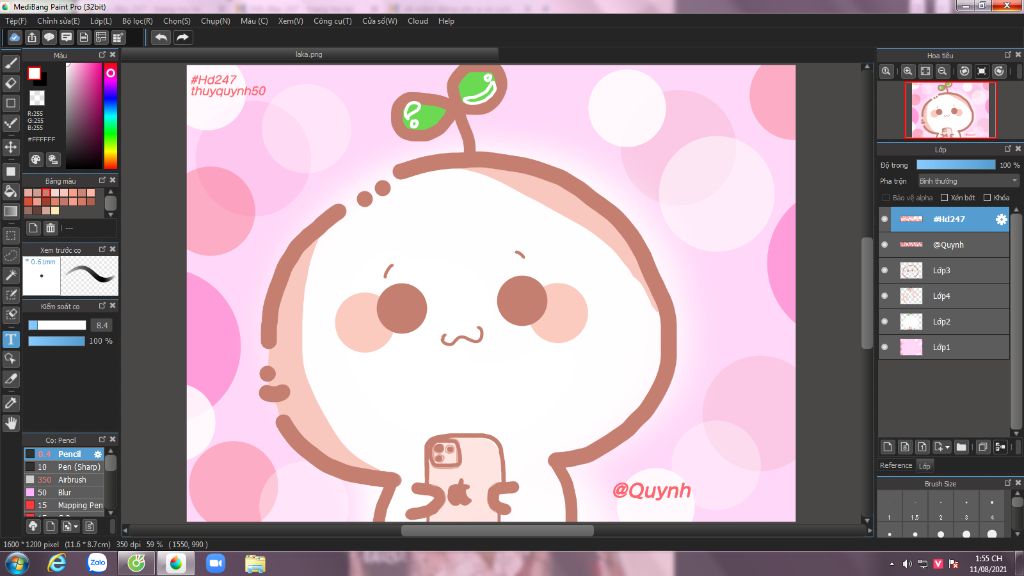Delete palette color with the trash icon
The width and height of the screenshot is (1024, 576).
(50, 228)
